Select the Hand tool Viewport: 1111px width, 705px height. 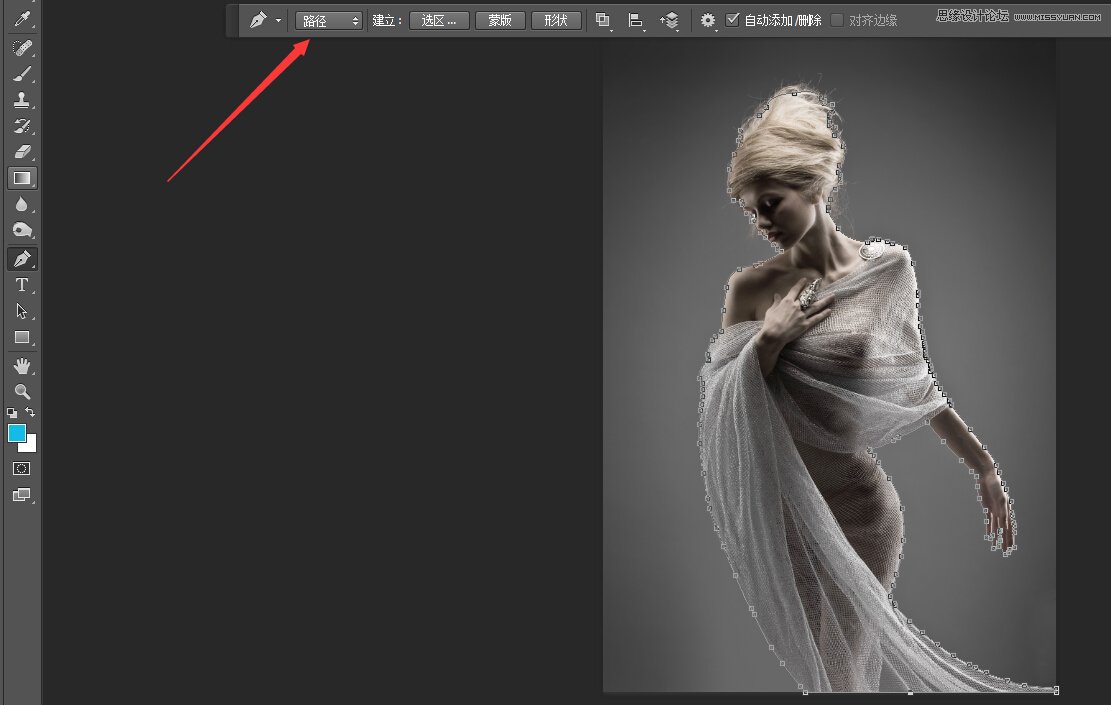coord(22,366)
